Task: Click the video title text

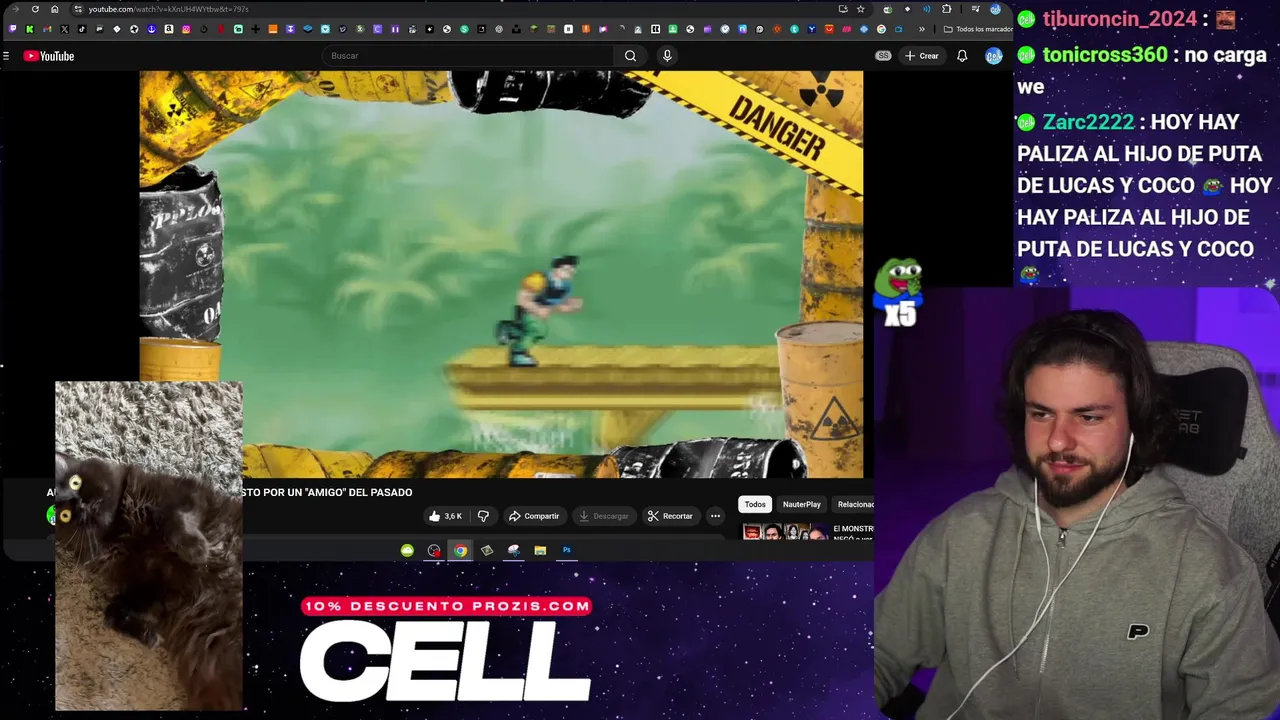Action: (x=327, y=492)
